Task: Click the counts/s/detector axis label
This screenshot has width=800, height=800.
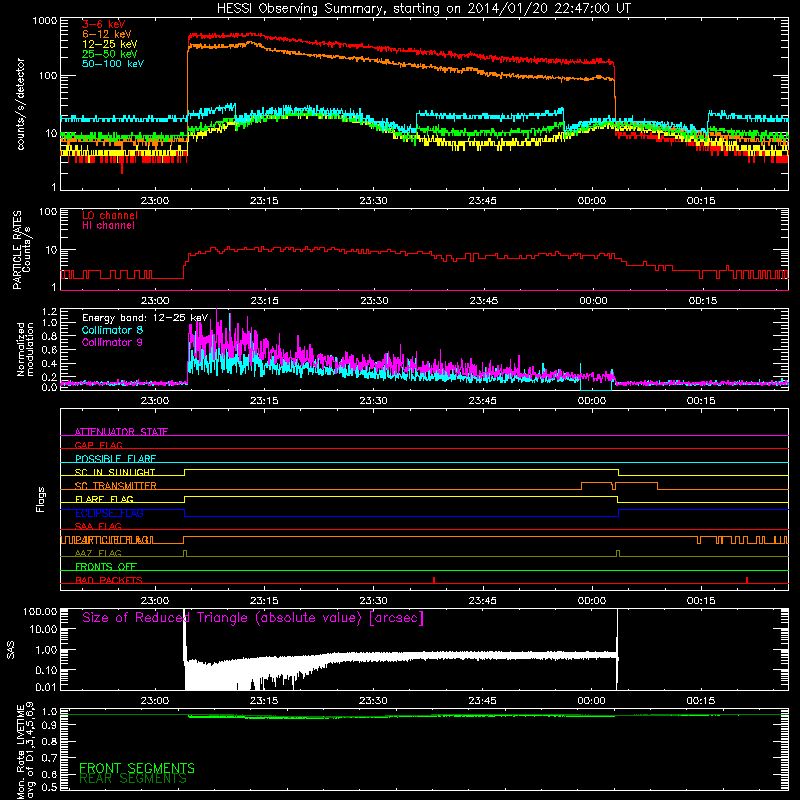Action: pyautogui.click(x=20, y=104)
